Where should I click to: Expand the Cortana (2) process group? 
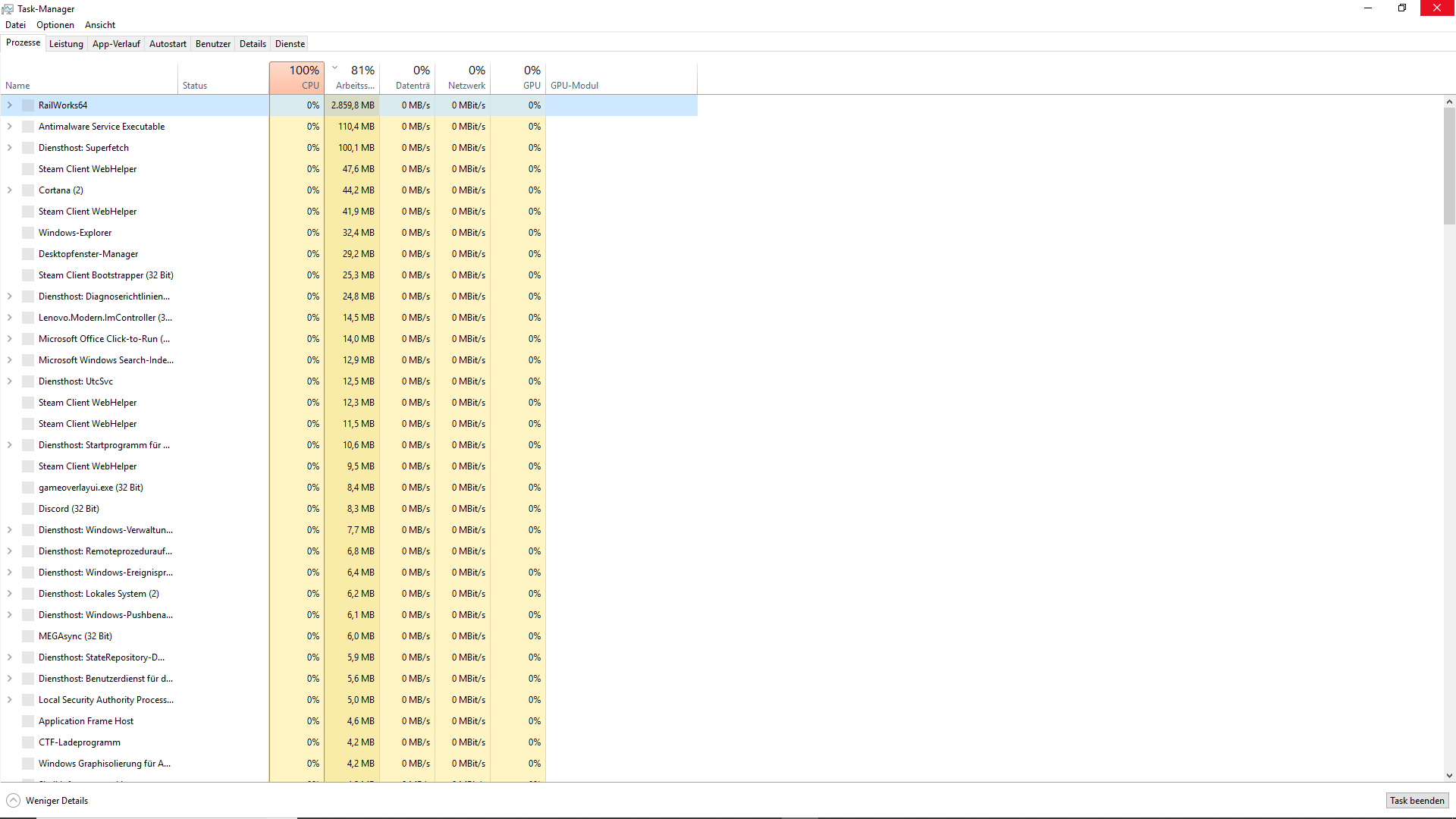10,190
